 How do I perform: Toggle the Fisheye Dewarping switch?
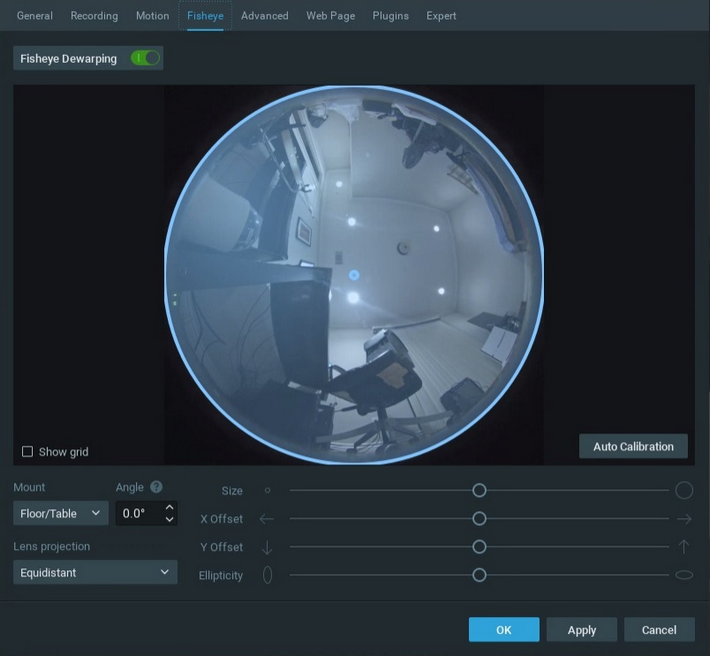145,58
